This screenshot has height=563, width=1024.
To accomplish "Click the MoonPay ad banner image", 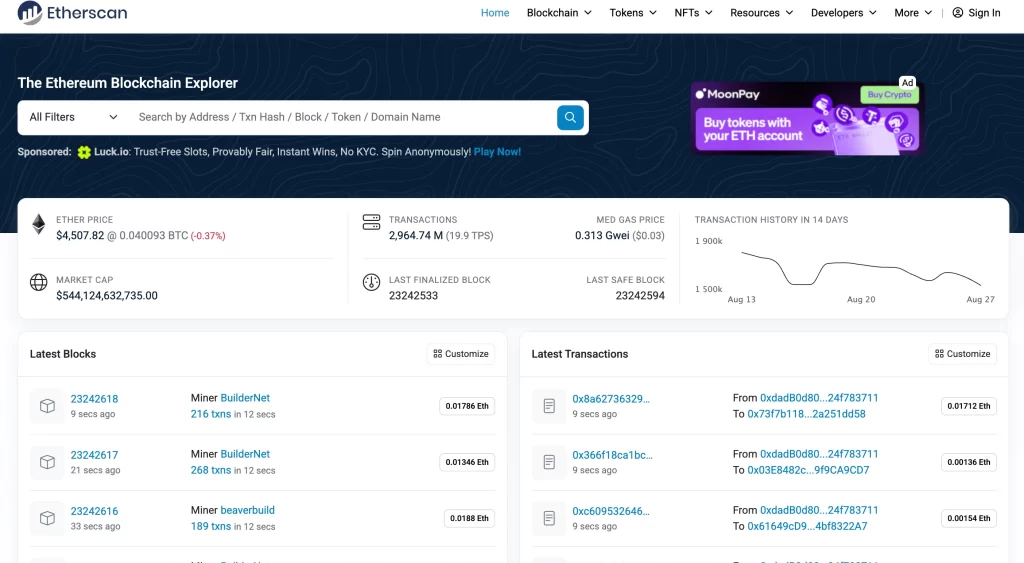I will 807,118.
